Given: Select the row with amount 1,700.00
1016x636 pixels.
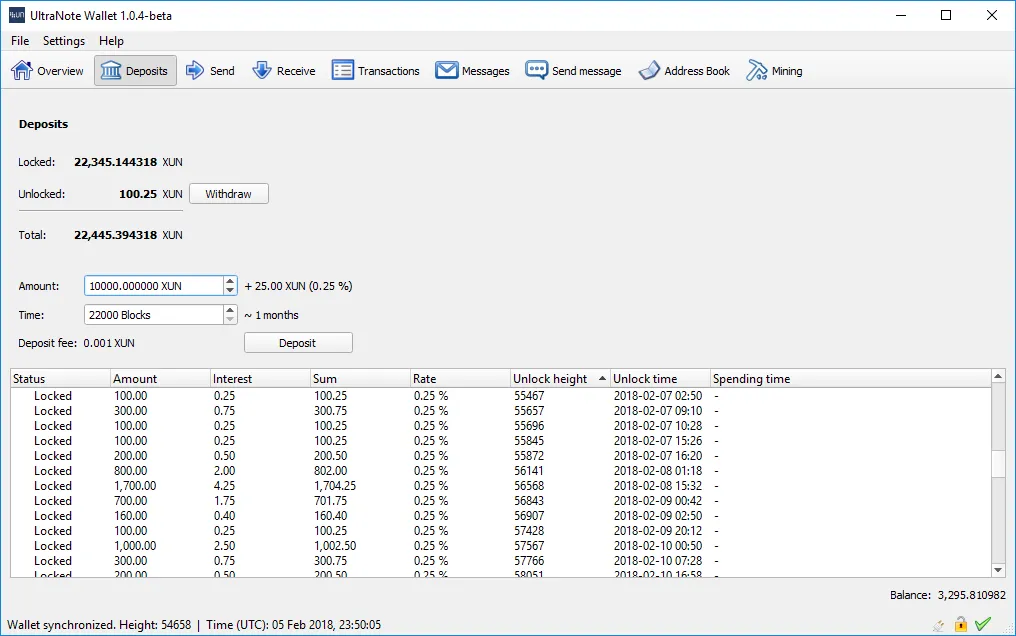Looking at the screenshot, I should click(501, 486).
